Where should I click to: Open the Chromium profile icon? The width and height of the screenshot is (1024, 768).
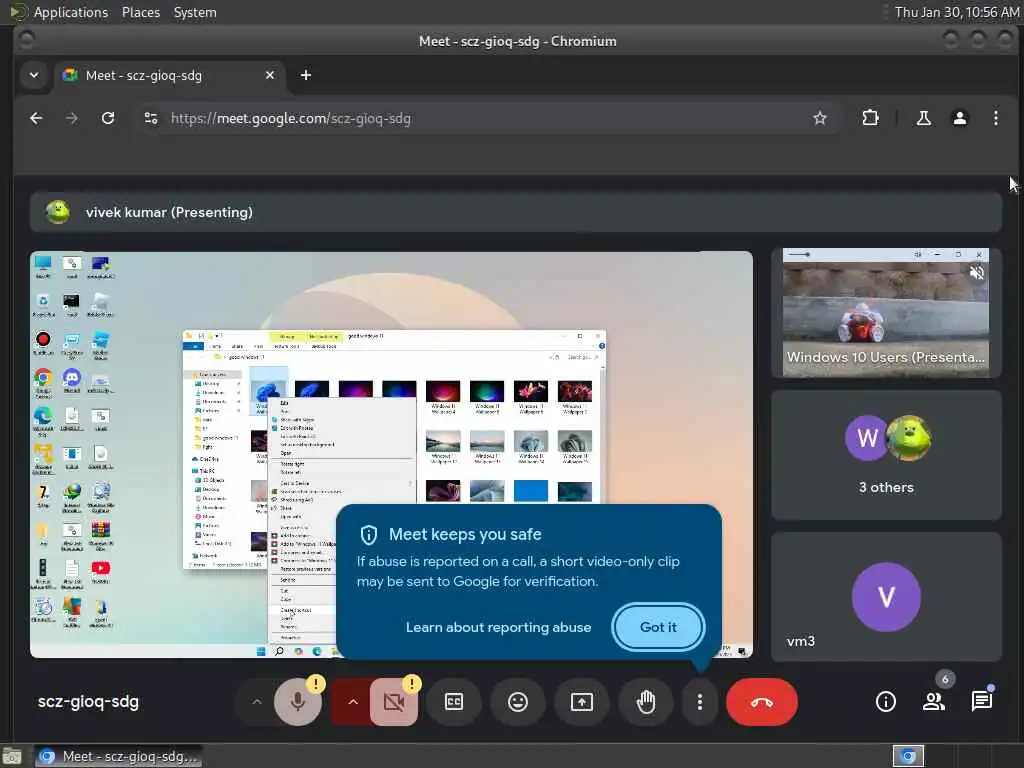(959, 118)
